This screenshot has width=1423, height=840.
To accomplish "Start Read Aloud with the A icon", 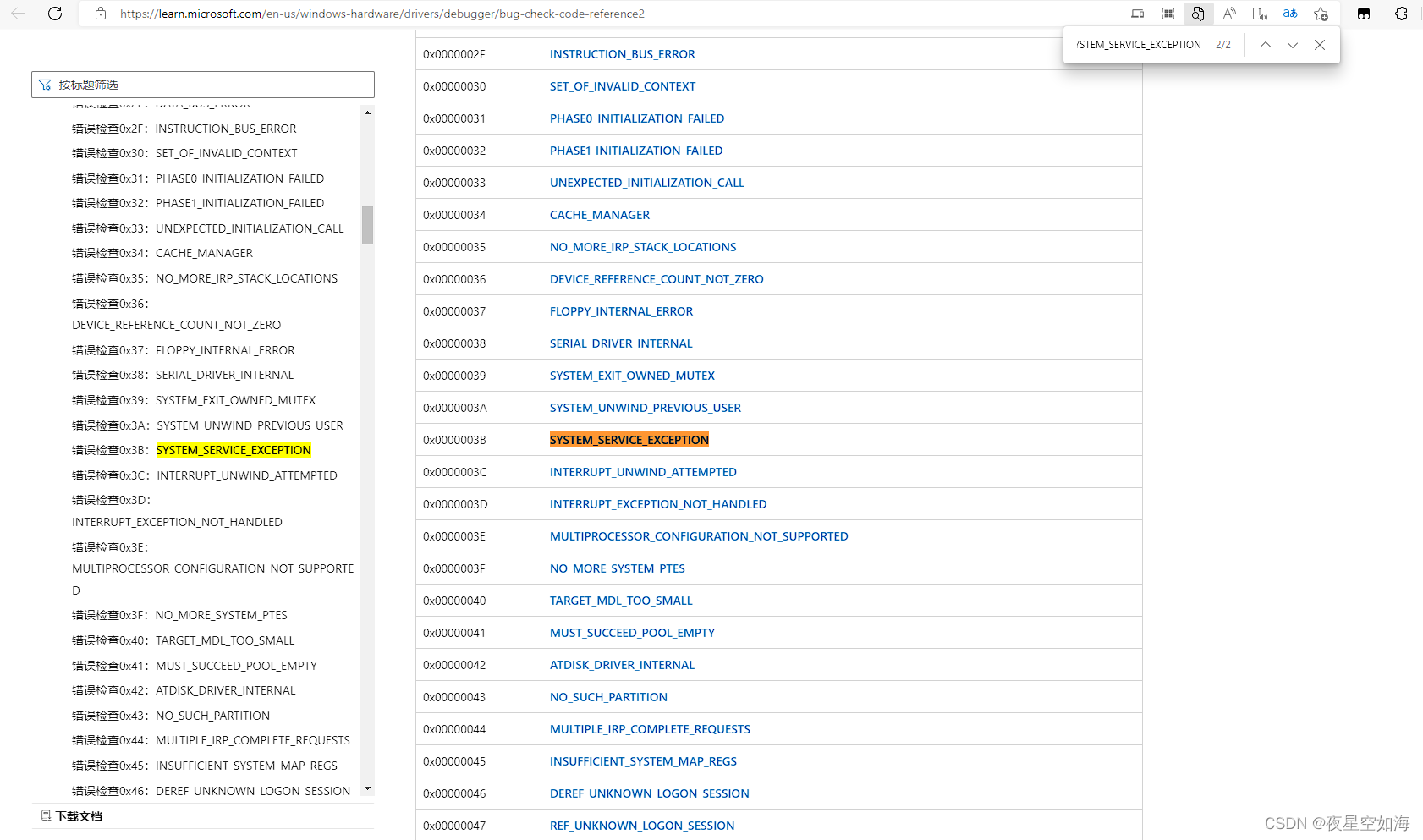I will [x=1229, y=14].
